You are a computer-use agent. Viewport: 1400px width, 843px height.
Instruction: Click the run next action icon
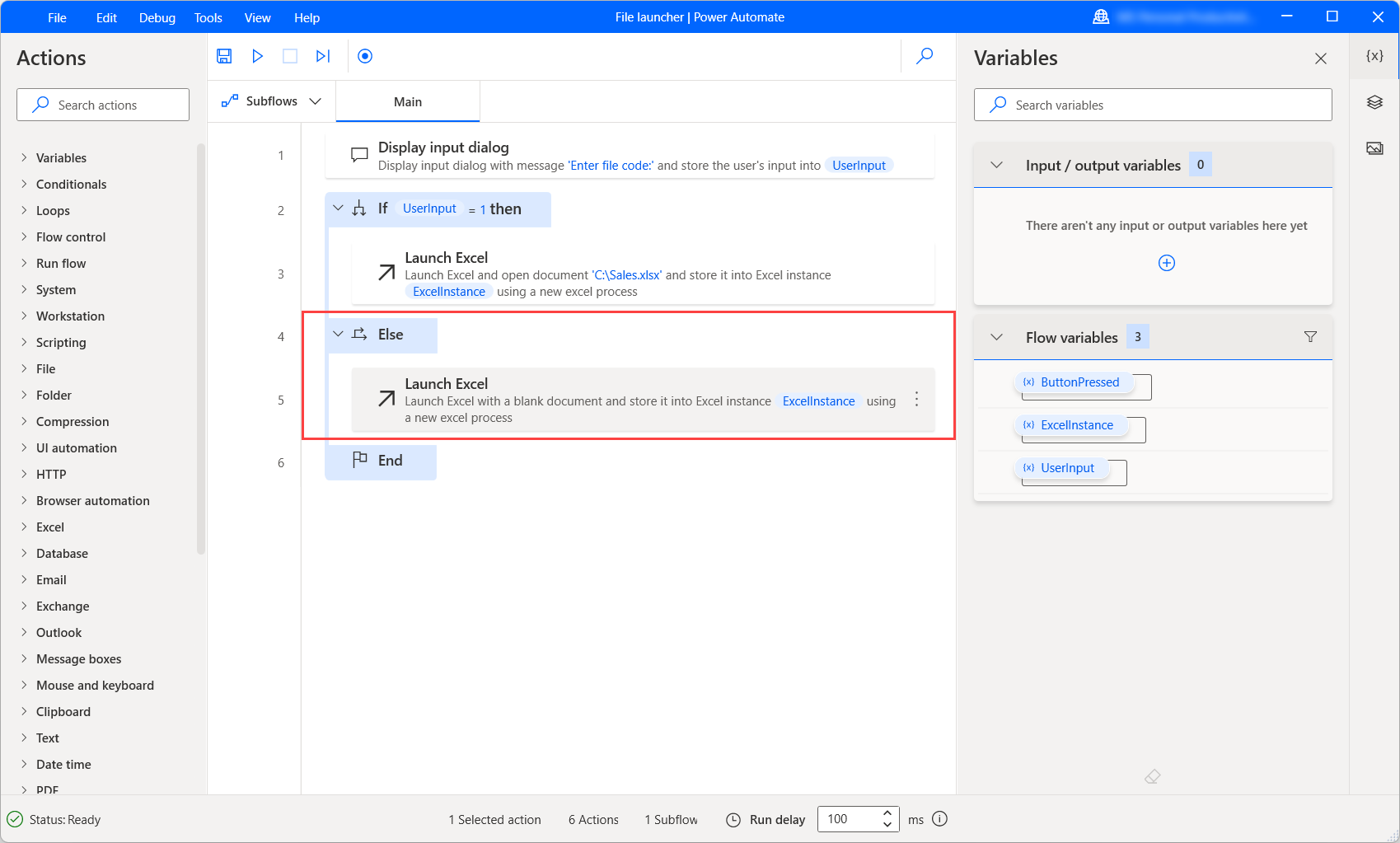tap(322, 56)
